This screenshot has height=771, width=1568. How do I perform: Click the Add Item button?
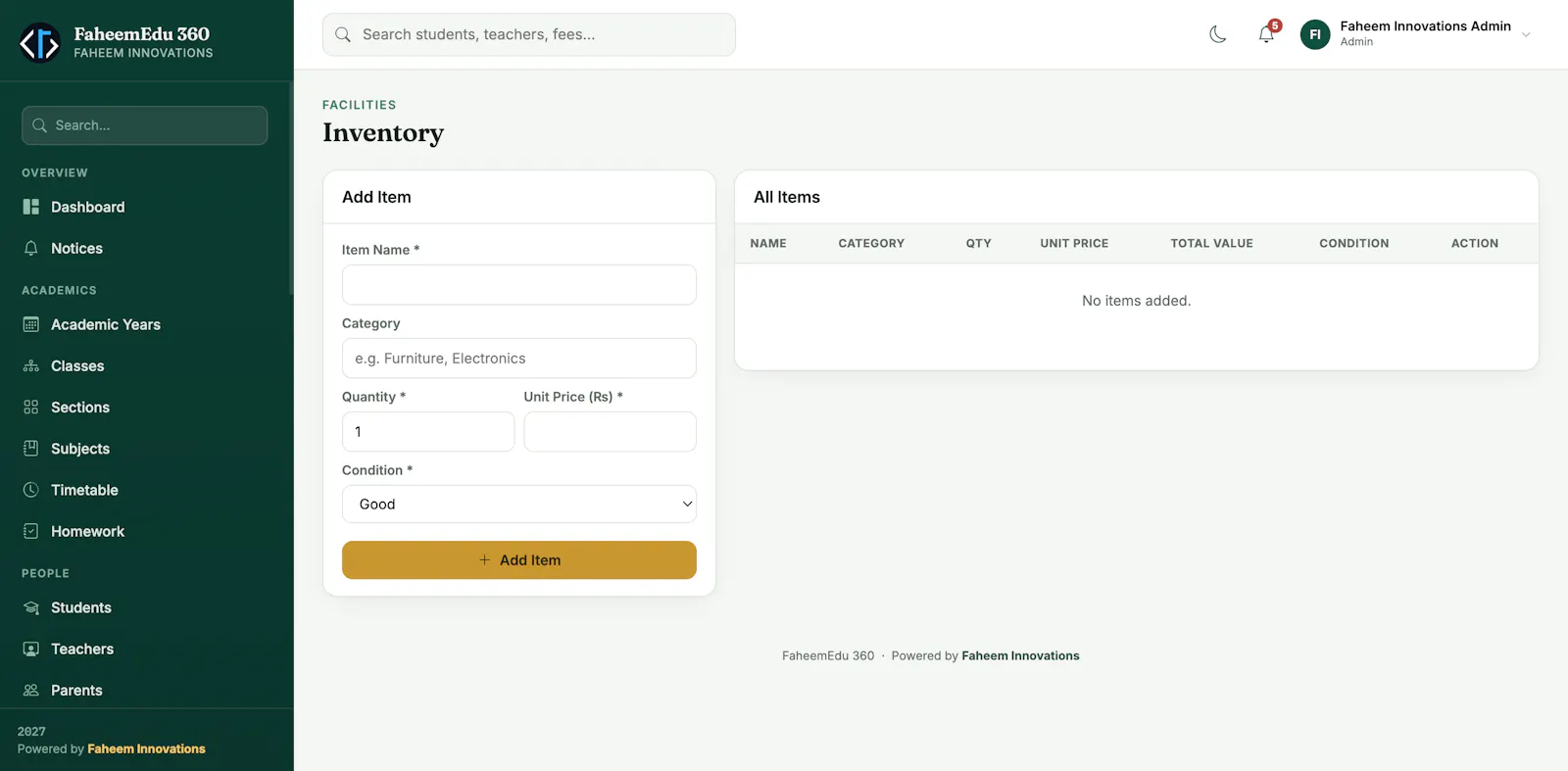(x=519, y=559)
